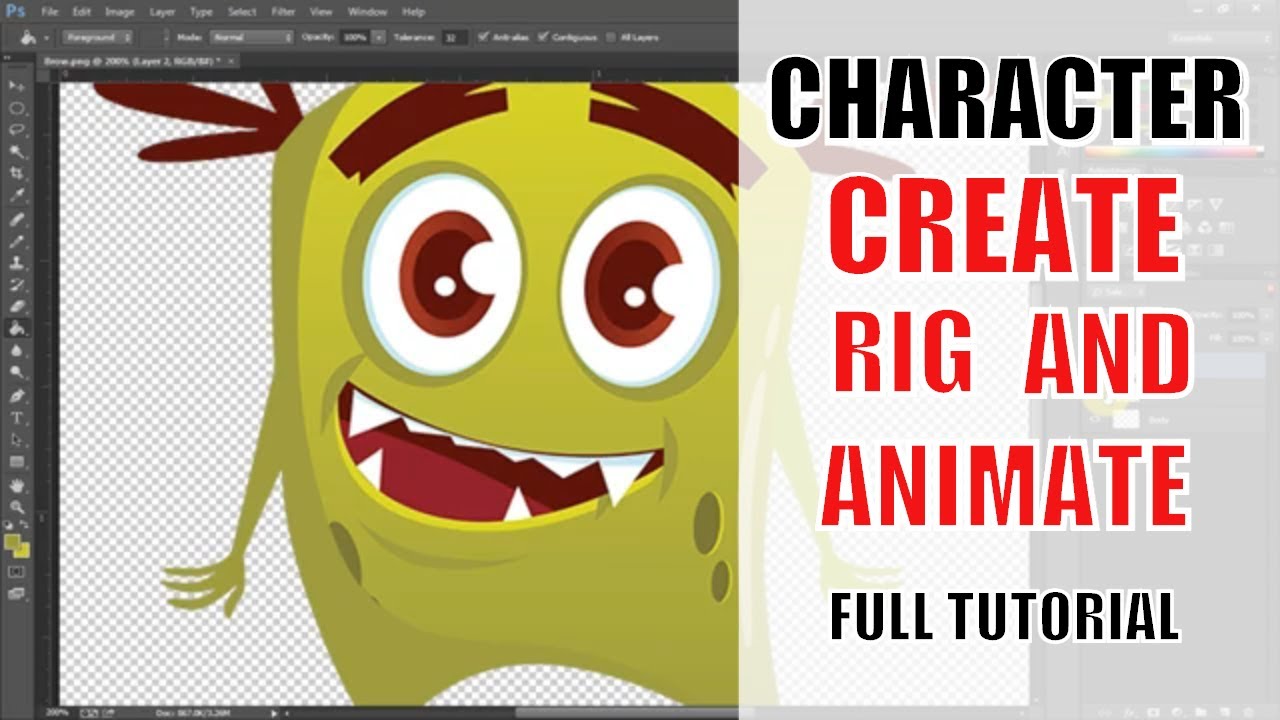This screenshot has height=720, width=1280.
Task: Select the Paint Bucket tool
Action: pyautogui.click(x=17, y=329)
